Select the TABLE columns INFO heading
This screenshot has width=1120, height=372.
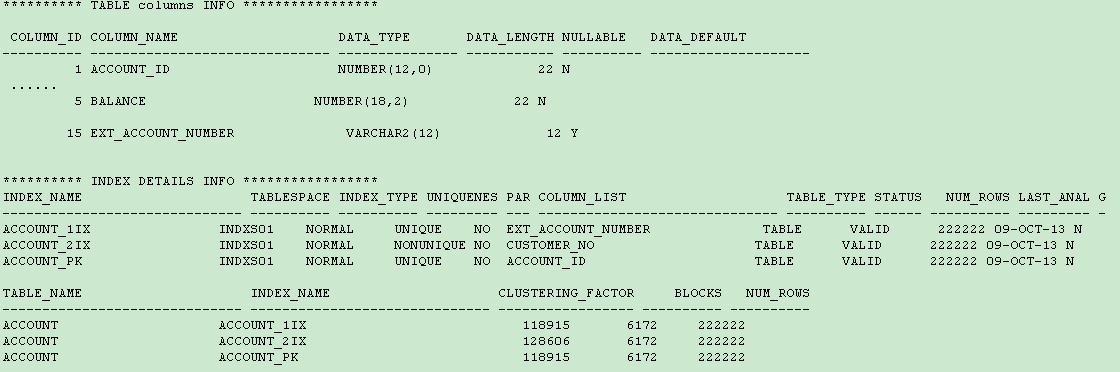190,6
